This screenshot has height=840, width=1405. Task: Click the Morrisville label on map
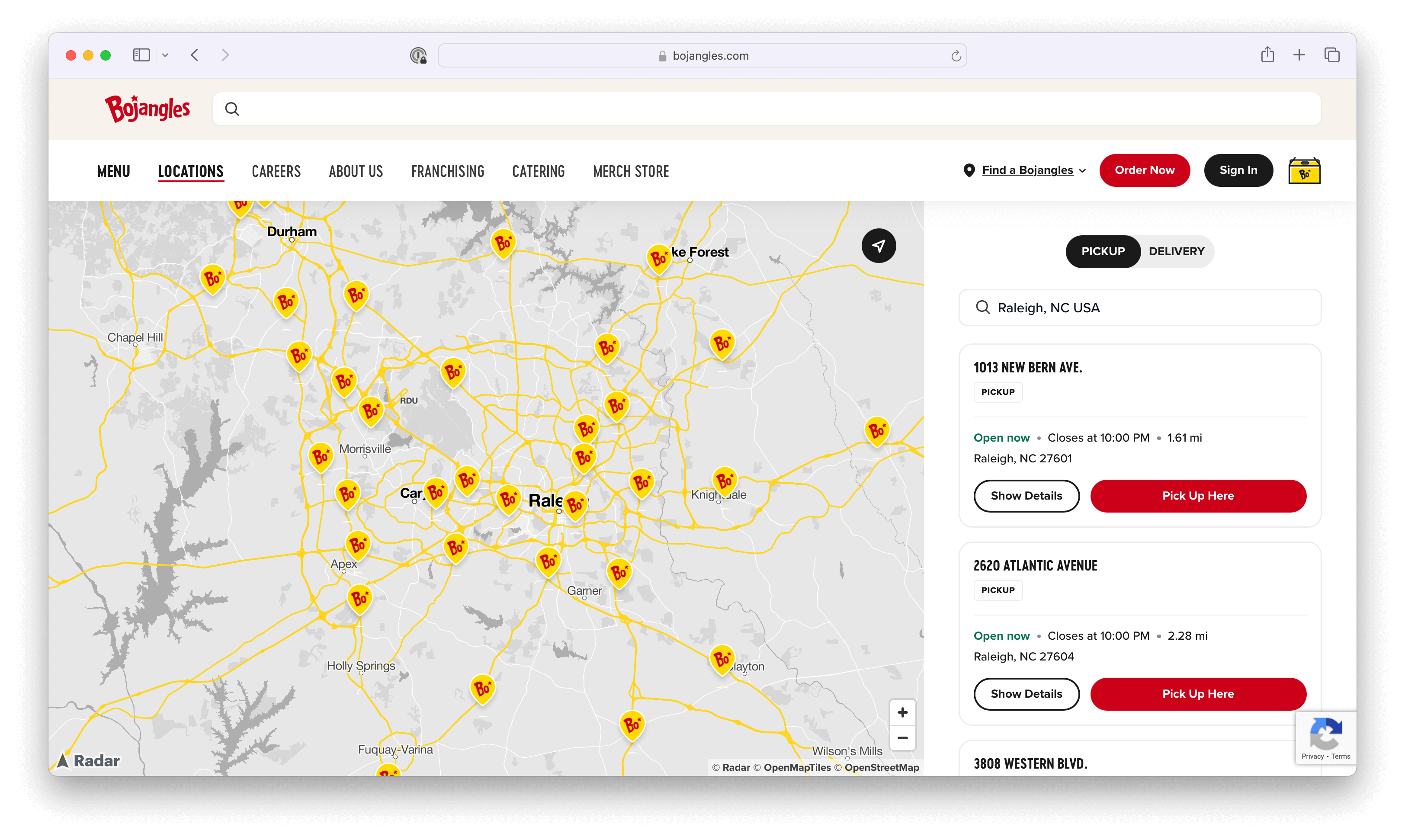click(365, 449)
